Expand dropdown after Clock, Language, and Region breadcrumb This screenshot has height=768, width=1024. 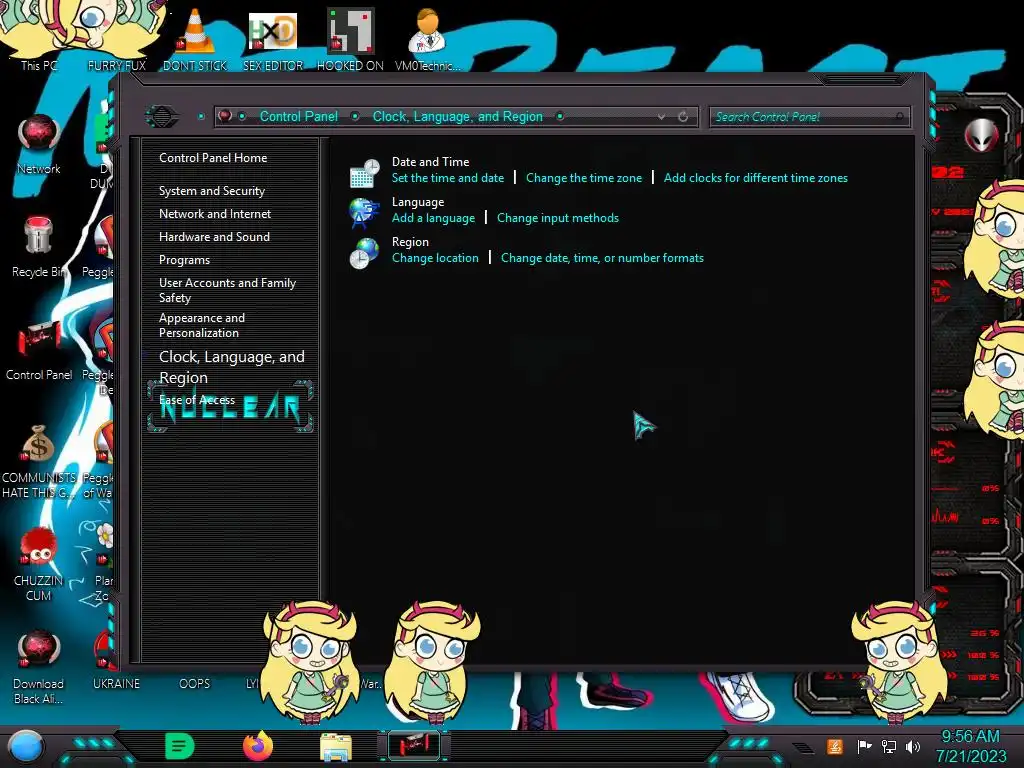coord(560,116)
